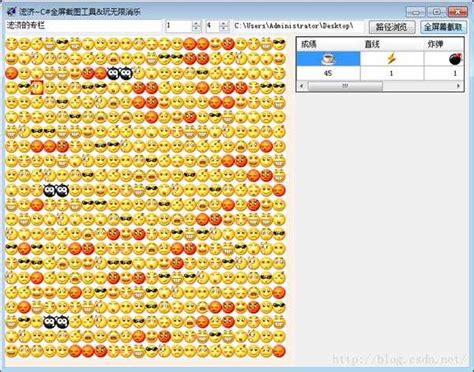Choose right black emoji in twentieth row

click(62, 322)
